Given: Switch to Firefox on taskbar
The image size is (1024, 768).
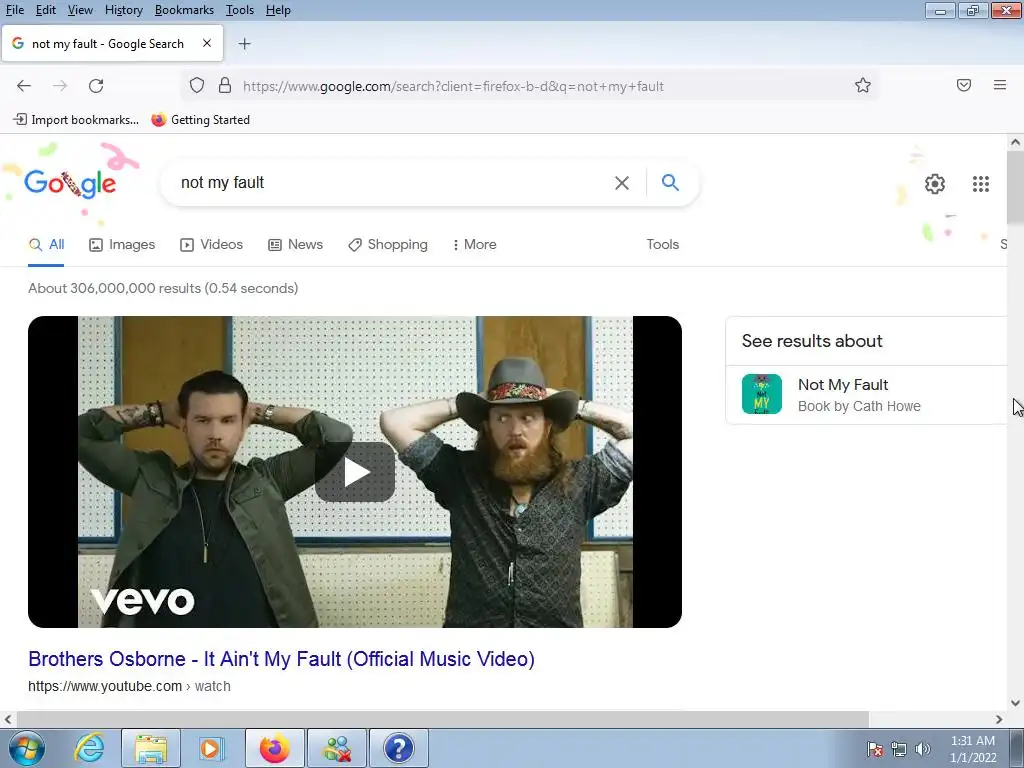Looking at the screenshot, I should click(x=274, y=748).
